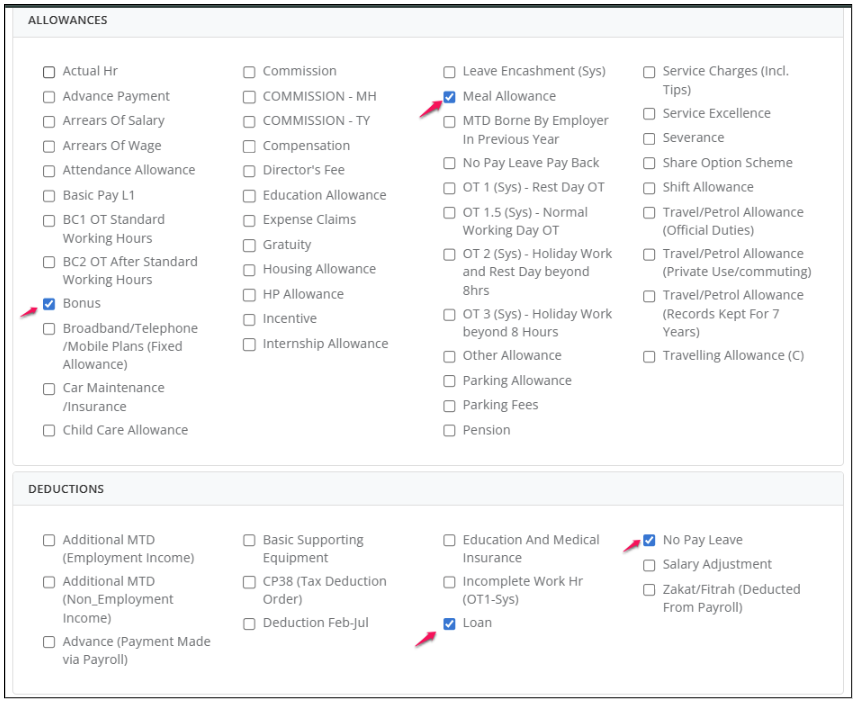Tick the Housing Allowance checkbox

click(x=249, y=270)
